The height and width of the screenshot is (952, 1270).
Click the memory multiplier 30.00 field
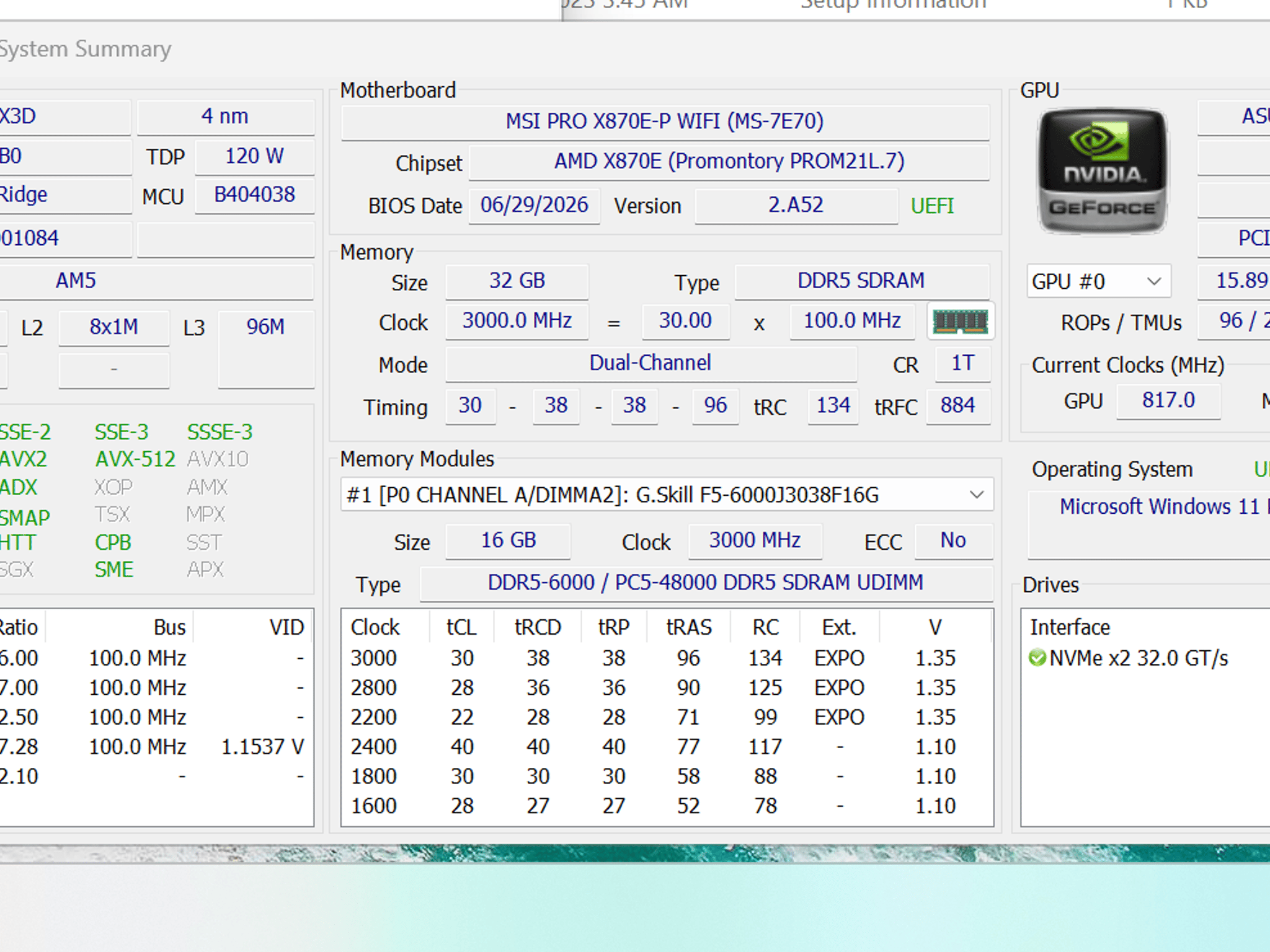click(x=685, y=321)
